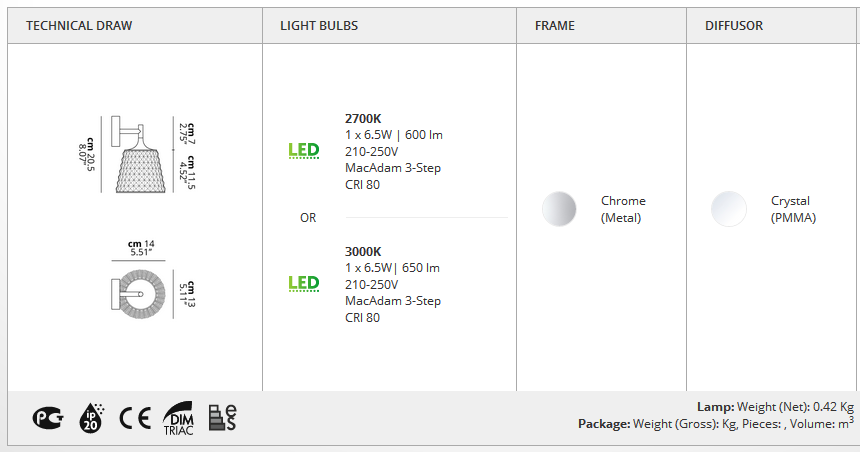Click the Lamp net weight text
Viewport: 860px width, 452px height.
tap(776, 407)
